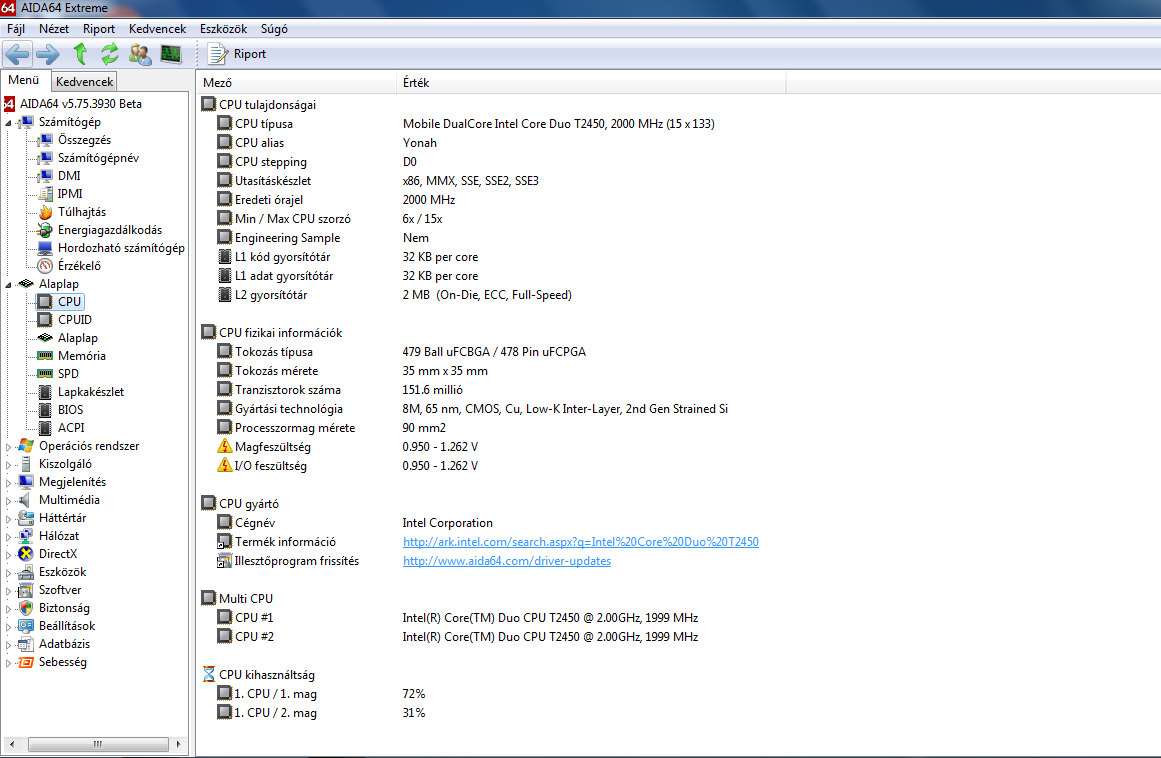
Task: Click the tree panel horizontal scrollbar thumb
Action: 98,744
